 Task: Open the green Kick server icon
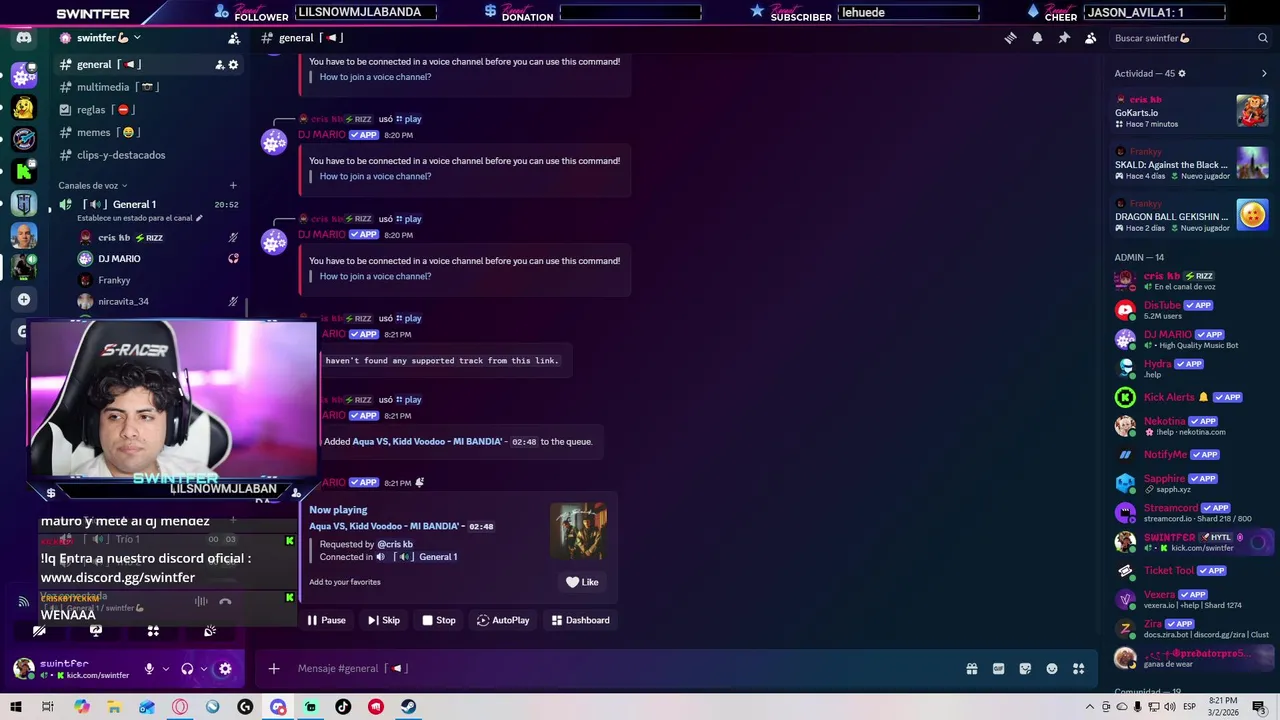coord(24,172)
